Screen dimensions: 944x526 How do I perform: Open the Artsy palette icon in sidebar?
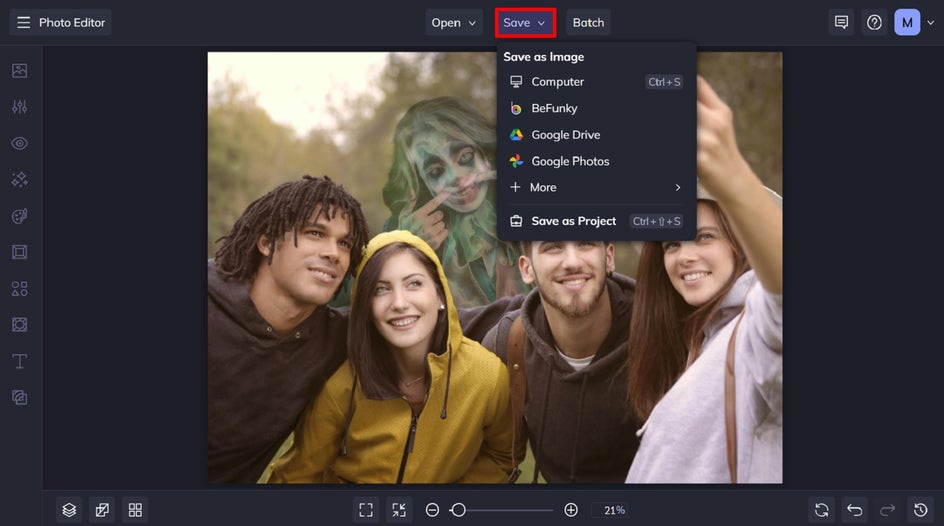click(19, 216)
